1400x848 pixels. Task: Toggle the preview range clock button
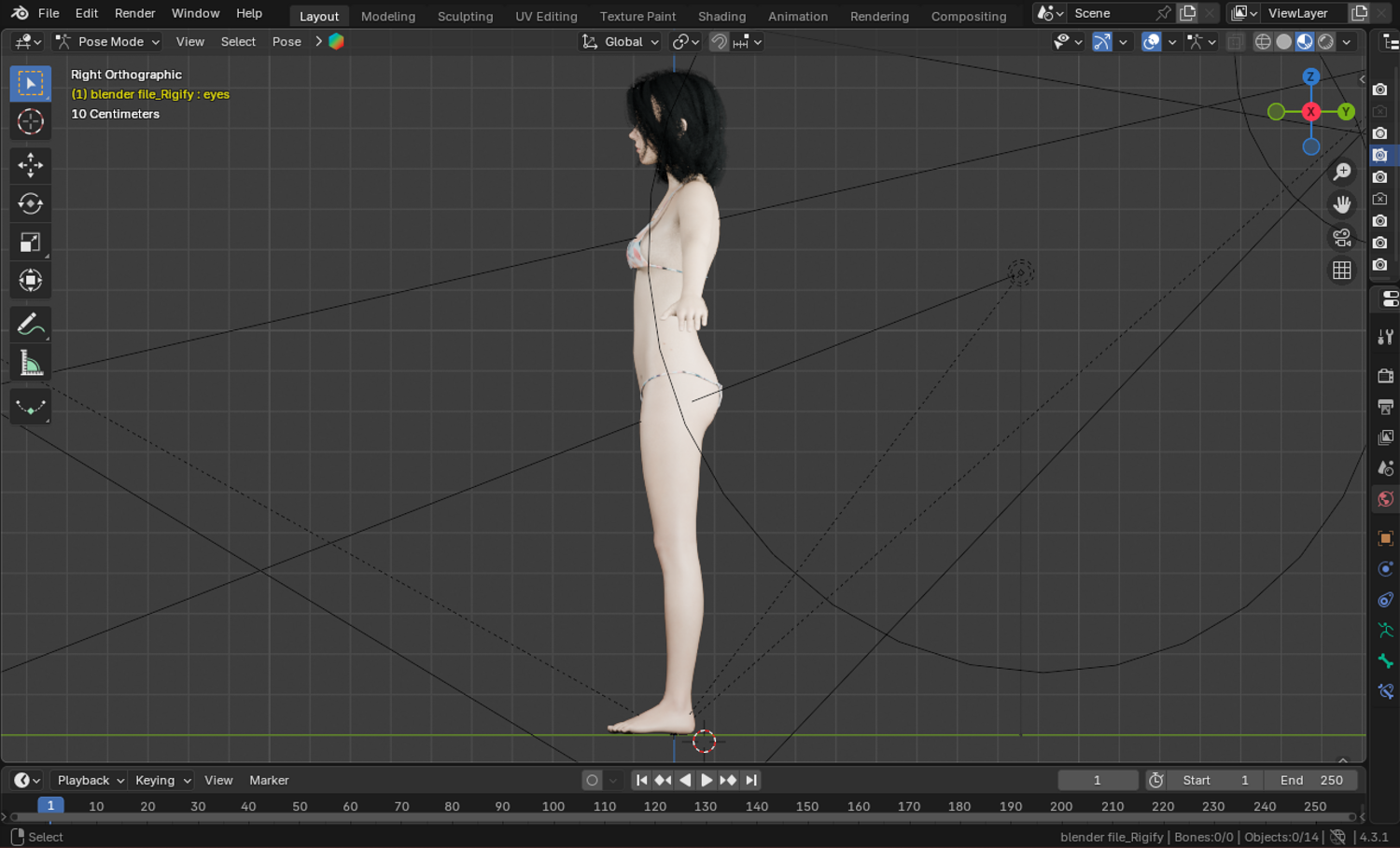point(1156,781)
